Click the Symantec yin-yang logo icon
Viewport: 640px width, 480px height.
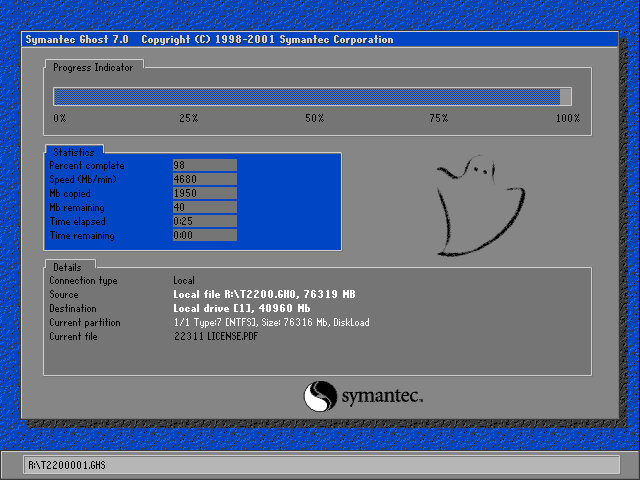(x=320, y=396)
